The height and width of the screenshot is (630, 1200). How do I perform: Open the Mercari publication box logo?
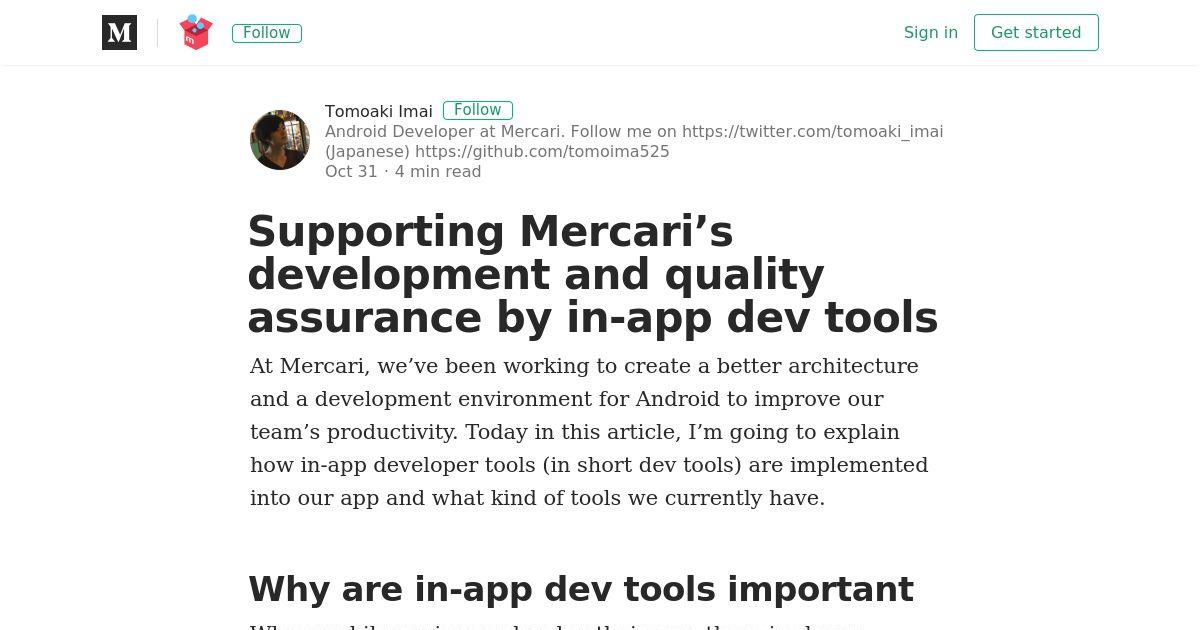pos(196,33)
